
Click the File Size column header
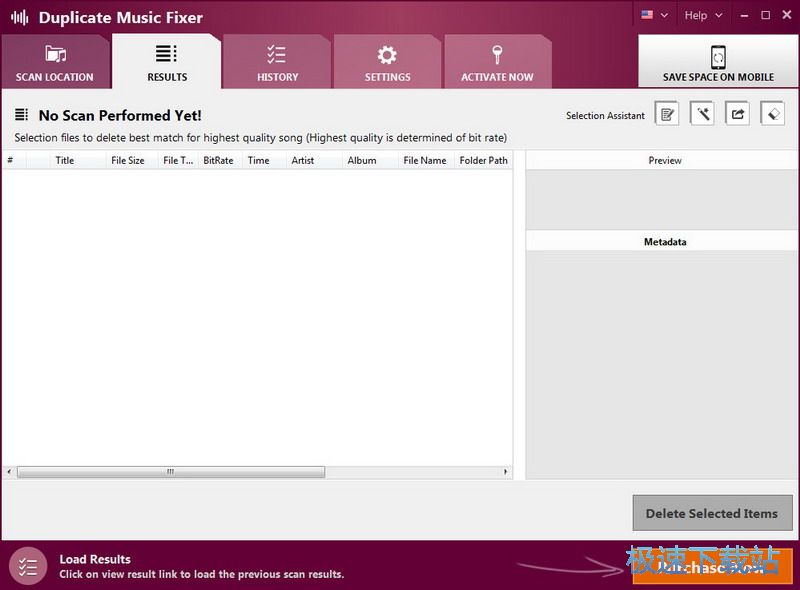128,160
